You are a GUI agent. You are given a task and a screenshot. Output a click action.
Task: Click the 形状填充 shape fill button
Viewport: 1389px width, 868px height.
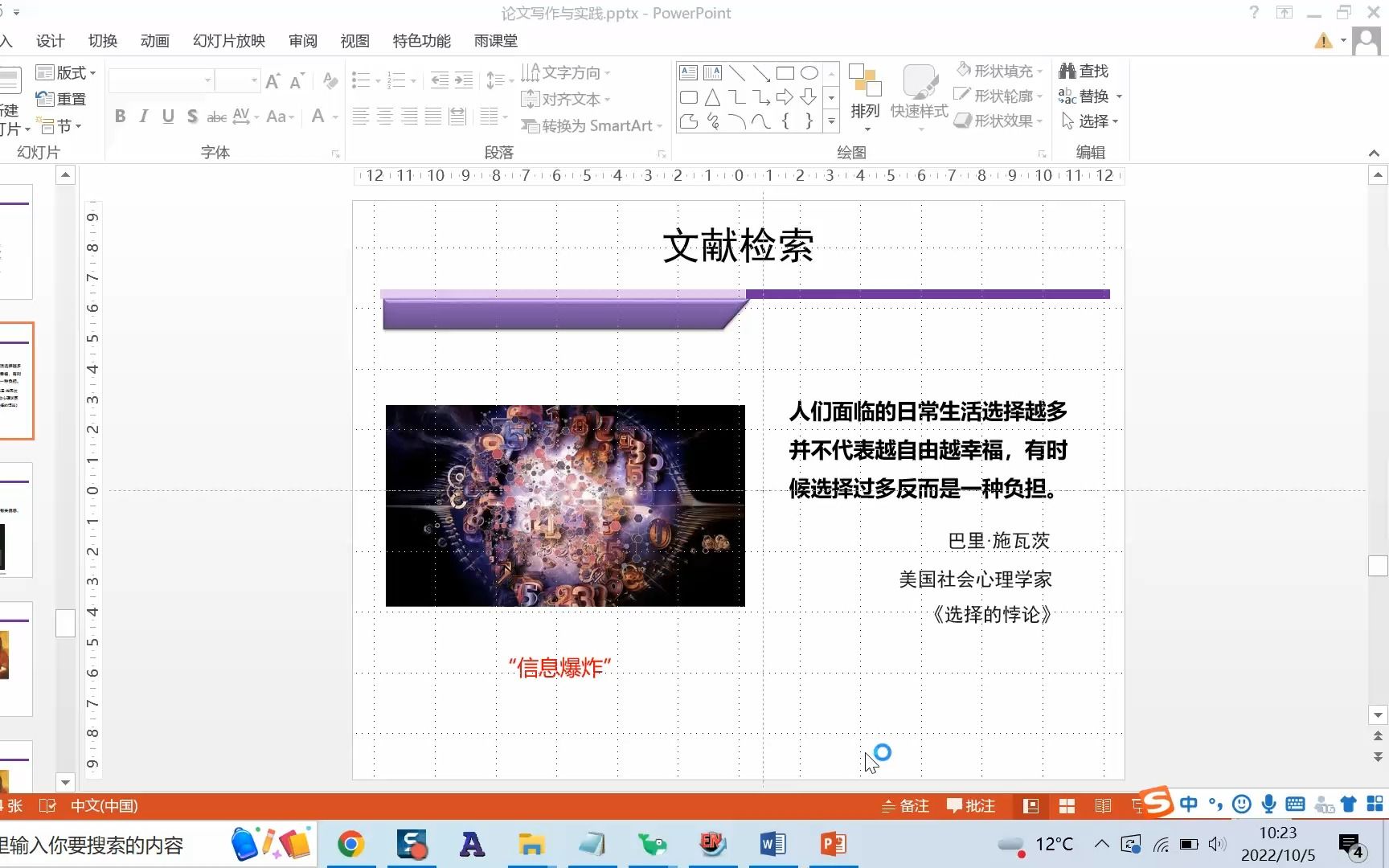pyautogui.click(x=1001, y=71)
